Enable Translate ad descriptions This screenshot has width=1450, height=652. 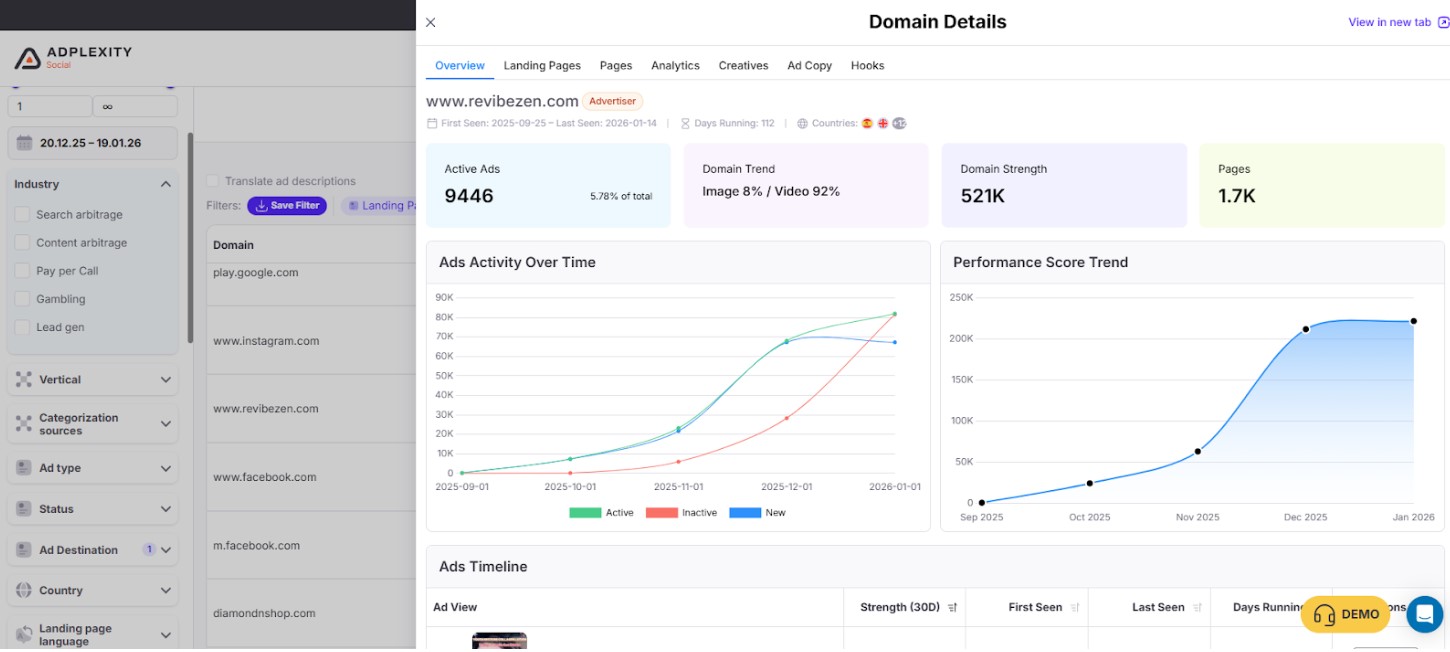pyautogui.click(x=213, y=180)
